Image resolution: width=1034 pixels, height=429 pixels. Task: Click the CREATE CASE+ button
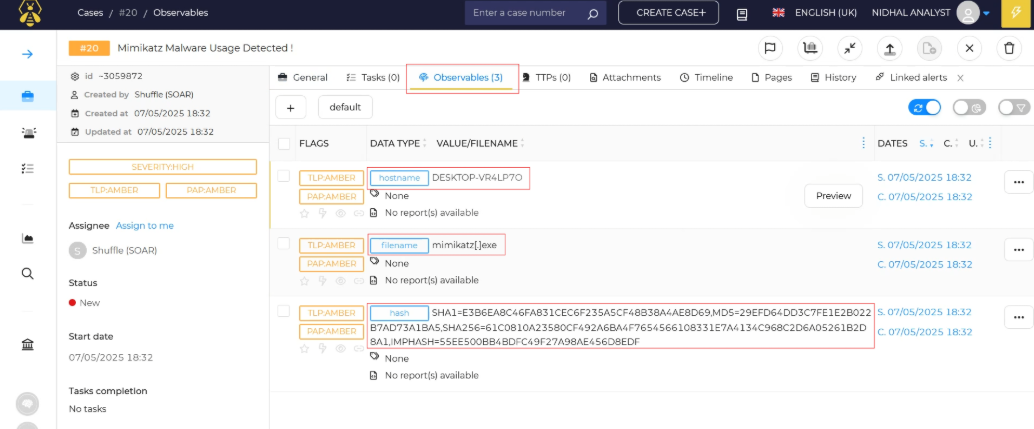point(668,13)
